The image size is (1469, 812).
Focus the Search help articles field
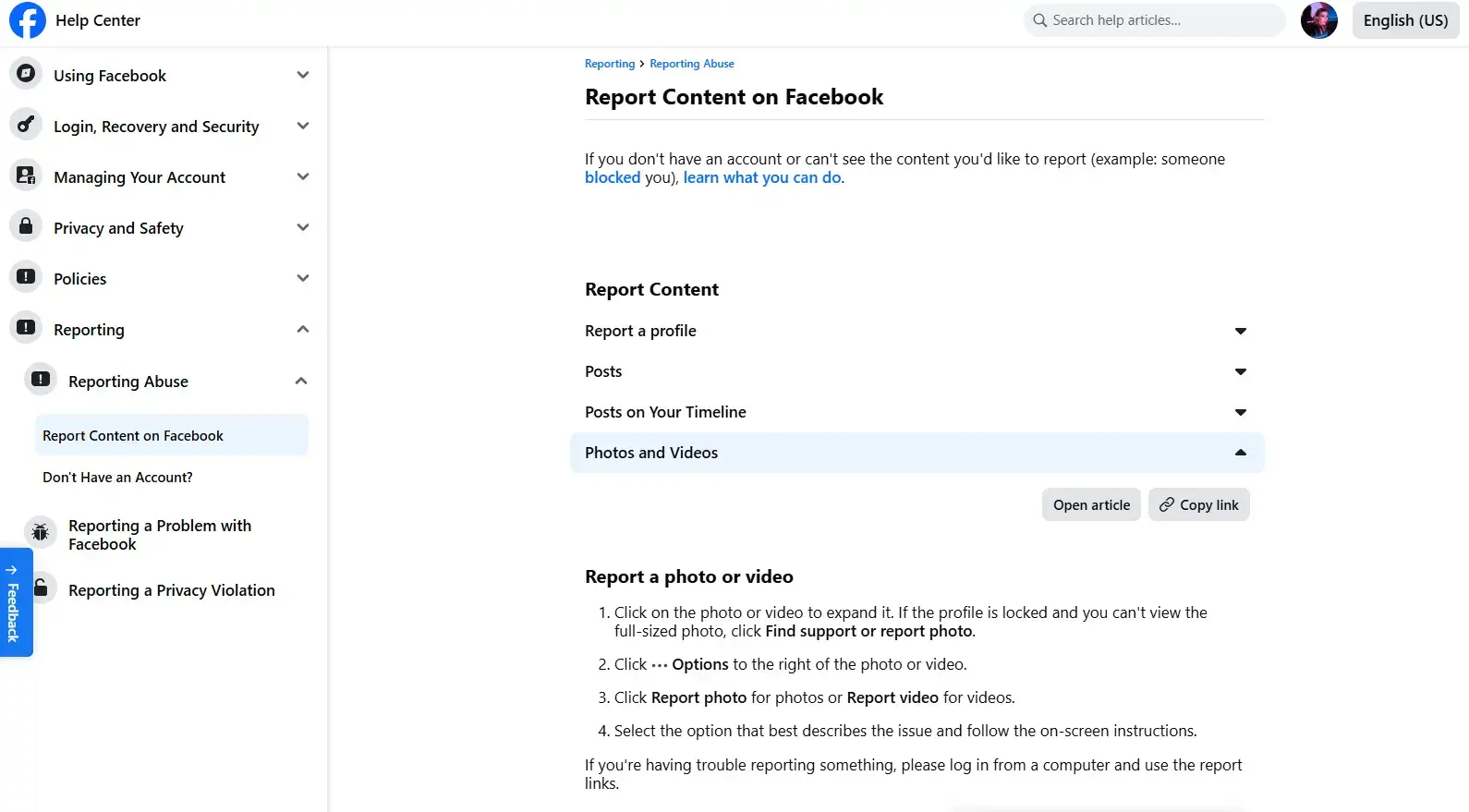pyautogui.click(x=1155, y=20)
